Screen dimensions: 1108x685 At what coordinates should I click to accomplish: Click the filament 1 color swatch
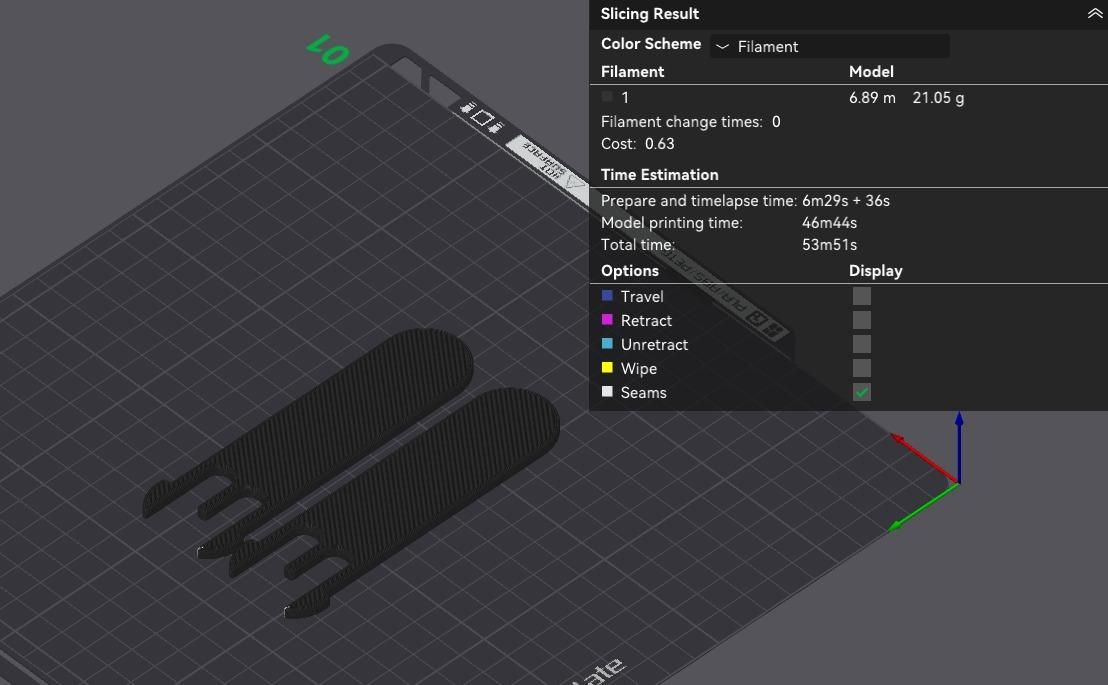[x=607, y=97]
